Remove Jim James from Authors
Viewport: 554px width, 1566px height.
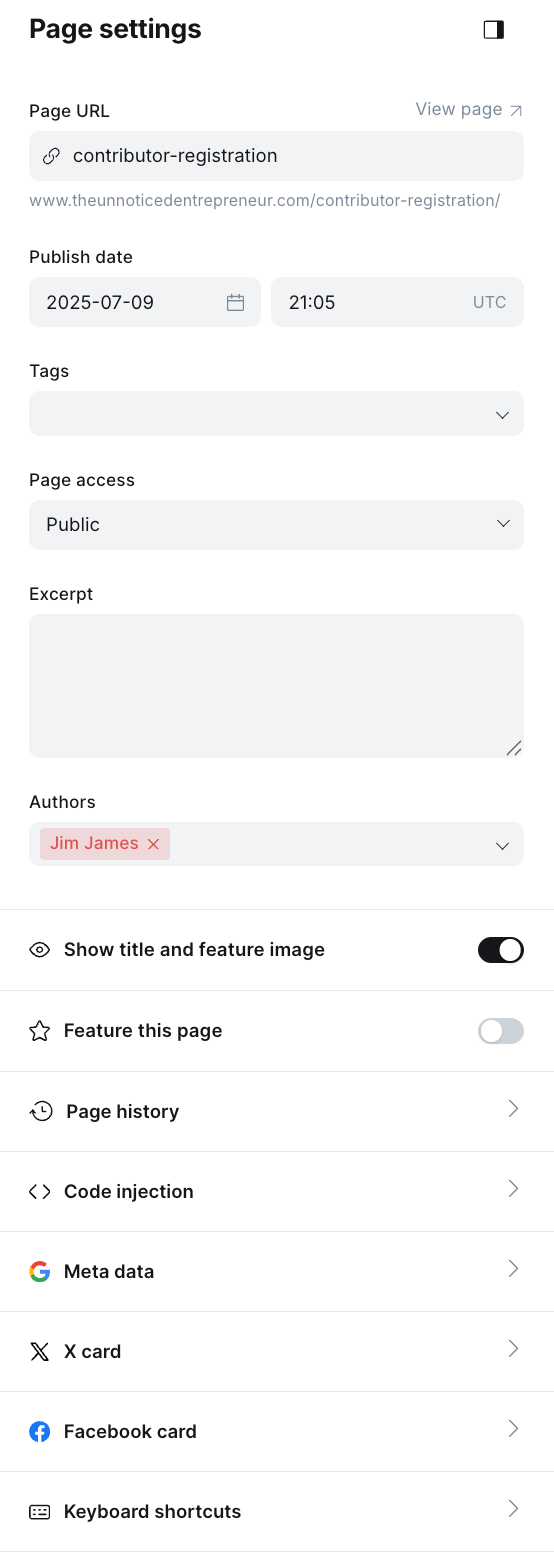(x=153, y=844)
